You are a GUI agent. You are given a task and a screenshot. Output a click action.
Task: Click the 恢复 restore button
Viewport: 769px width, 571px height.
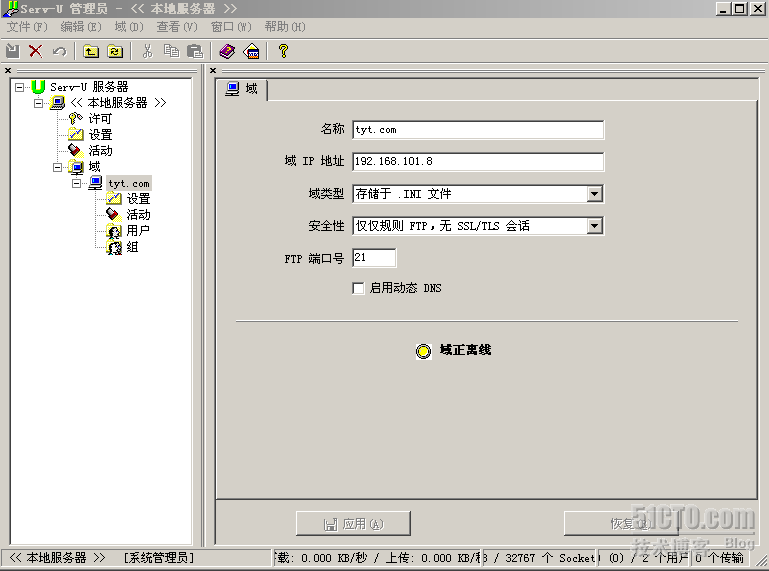(621, 524)
